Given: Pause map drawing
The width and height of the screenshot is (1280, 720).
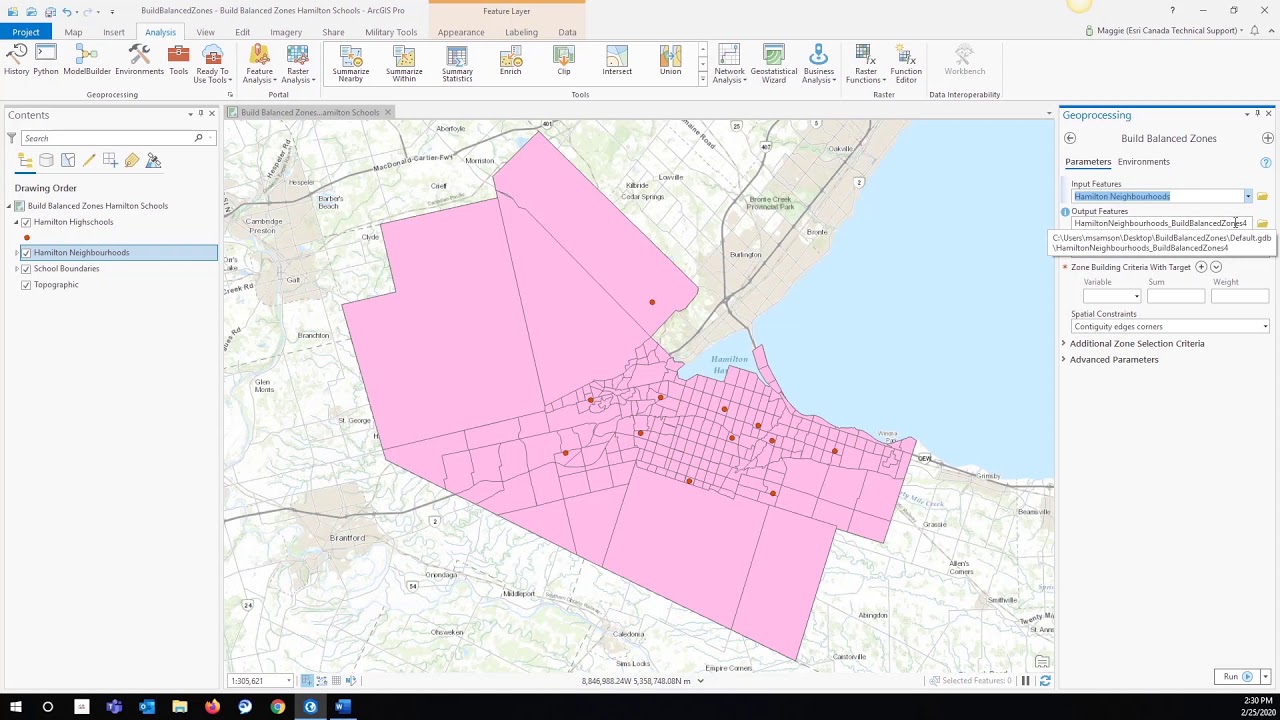Looking at the screenshot, I should (x=1025, y=681).
